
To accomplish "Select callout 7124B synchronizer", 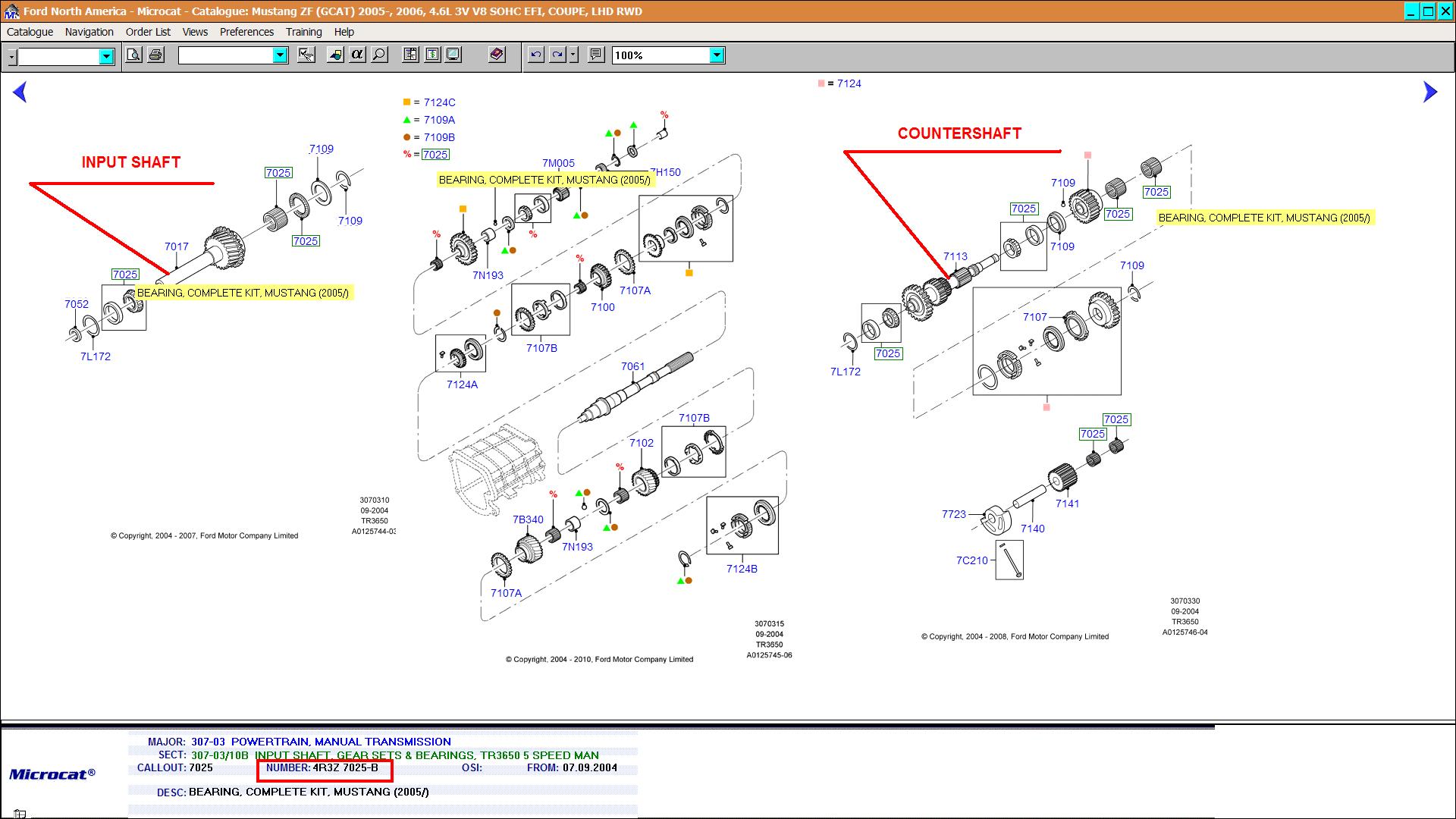I will [x=742, y=569].
